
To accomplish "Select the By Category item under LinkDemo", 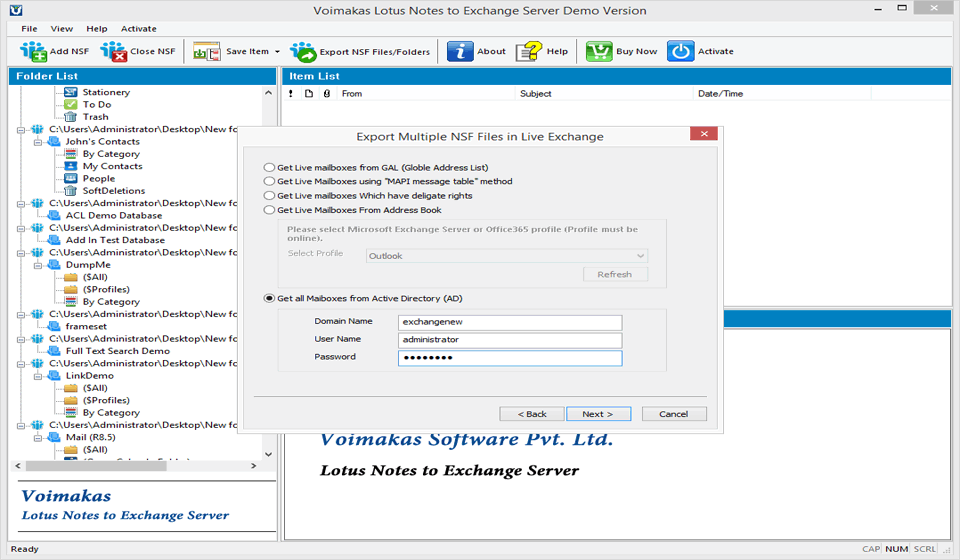I will [111, 413].
